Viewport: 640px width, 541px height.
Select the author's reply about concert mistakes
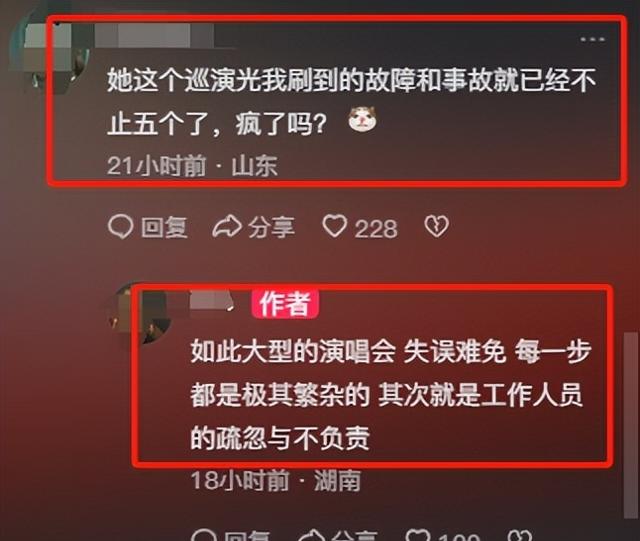pos(391,395)
